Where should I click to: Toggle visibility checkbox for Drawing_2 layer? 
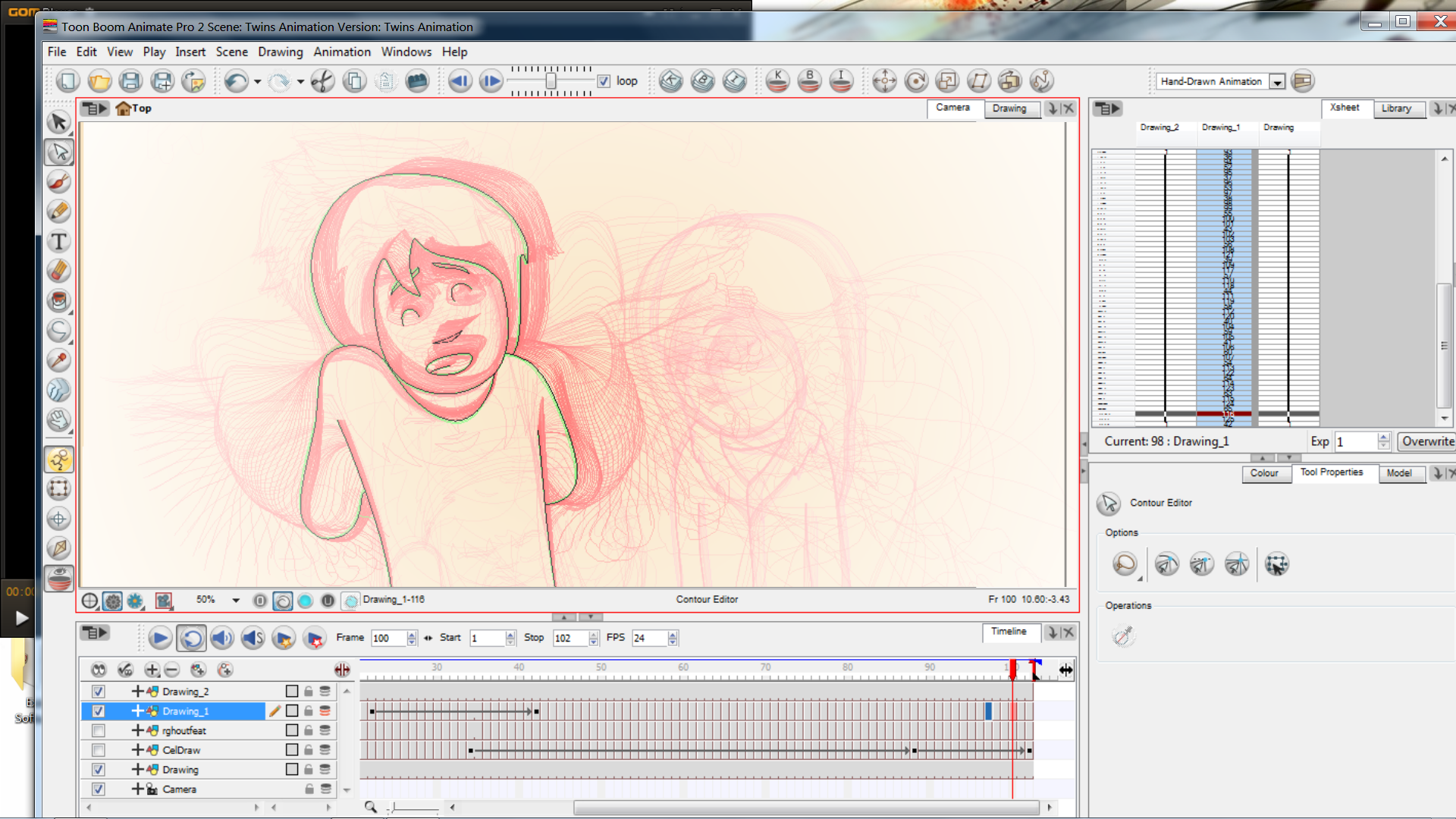99,692
